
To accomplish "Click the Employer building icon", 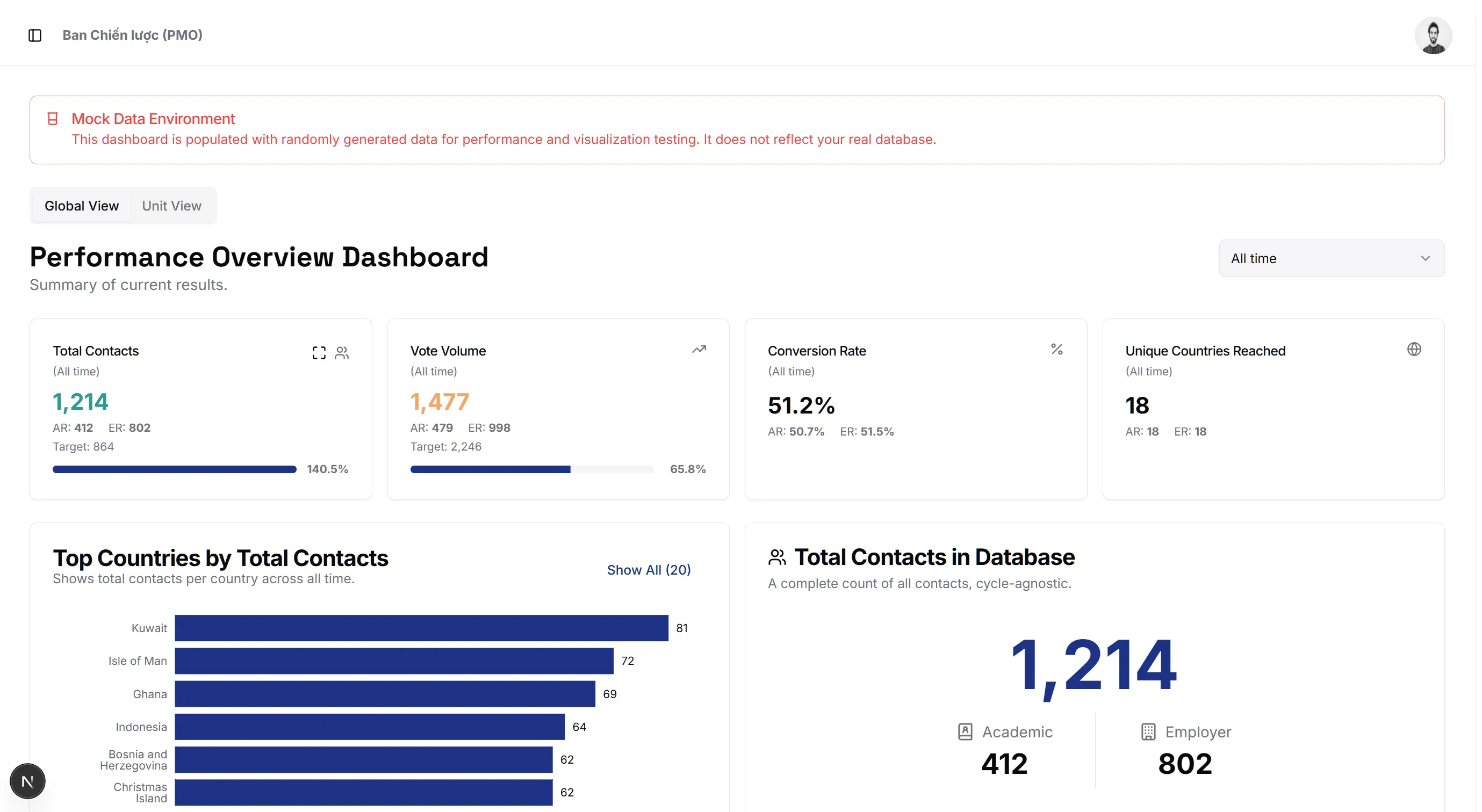I will tap(1148, 731).
